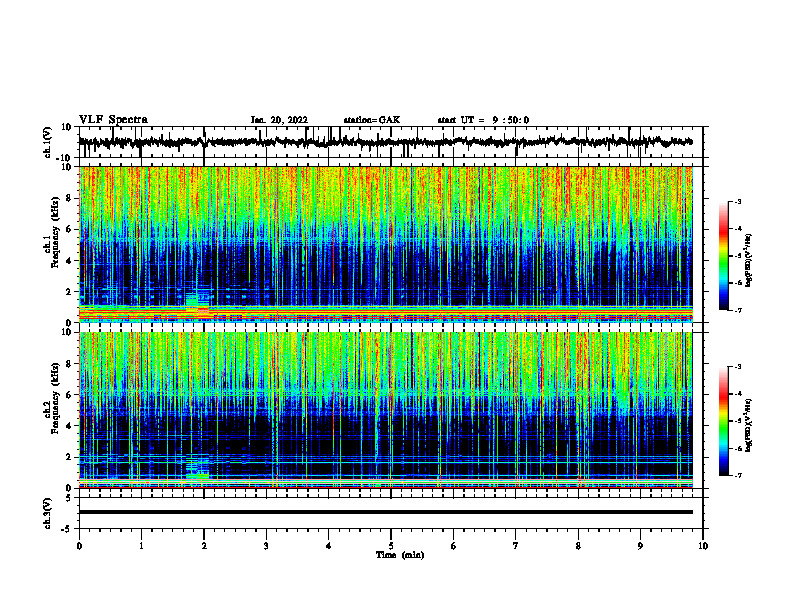Click the ch.1 colorbar log(PSD) unit label
The width and height of the screenshot is (792, 612).
(x=749, y=260)
